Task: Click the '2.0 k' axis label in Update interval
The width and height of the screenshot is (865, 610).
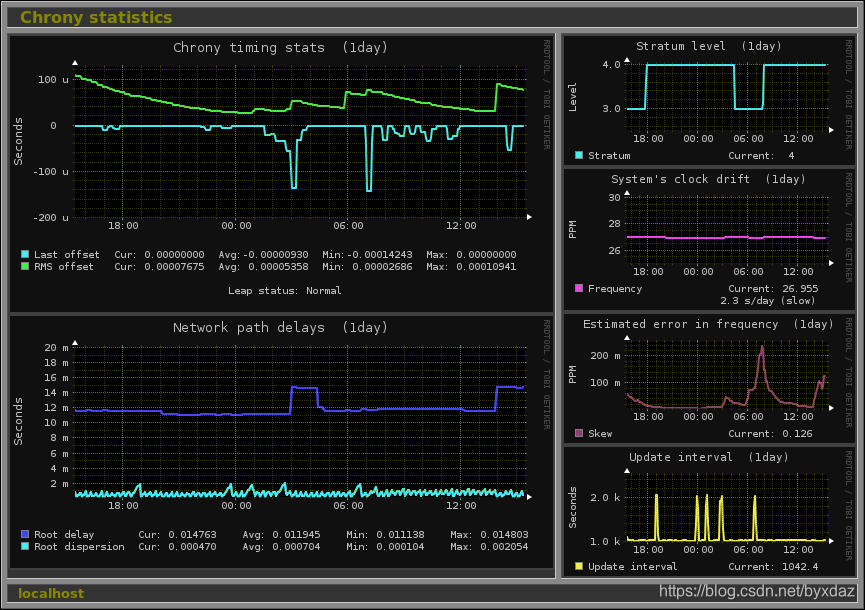Action: [x=605, y=497]
